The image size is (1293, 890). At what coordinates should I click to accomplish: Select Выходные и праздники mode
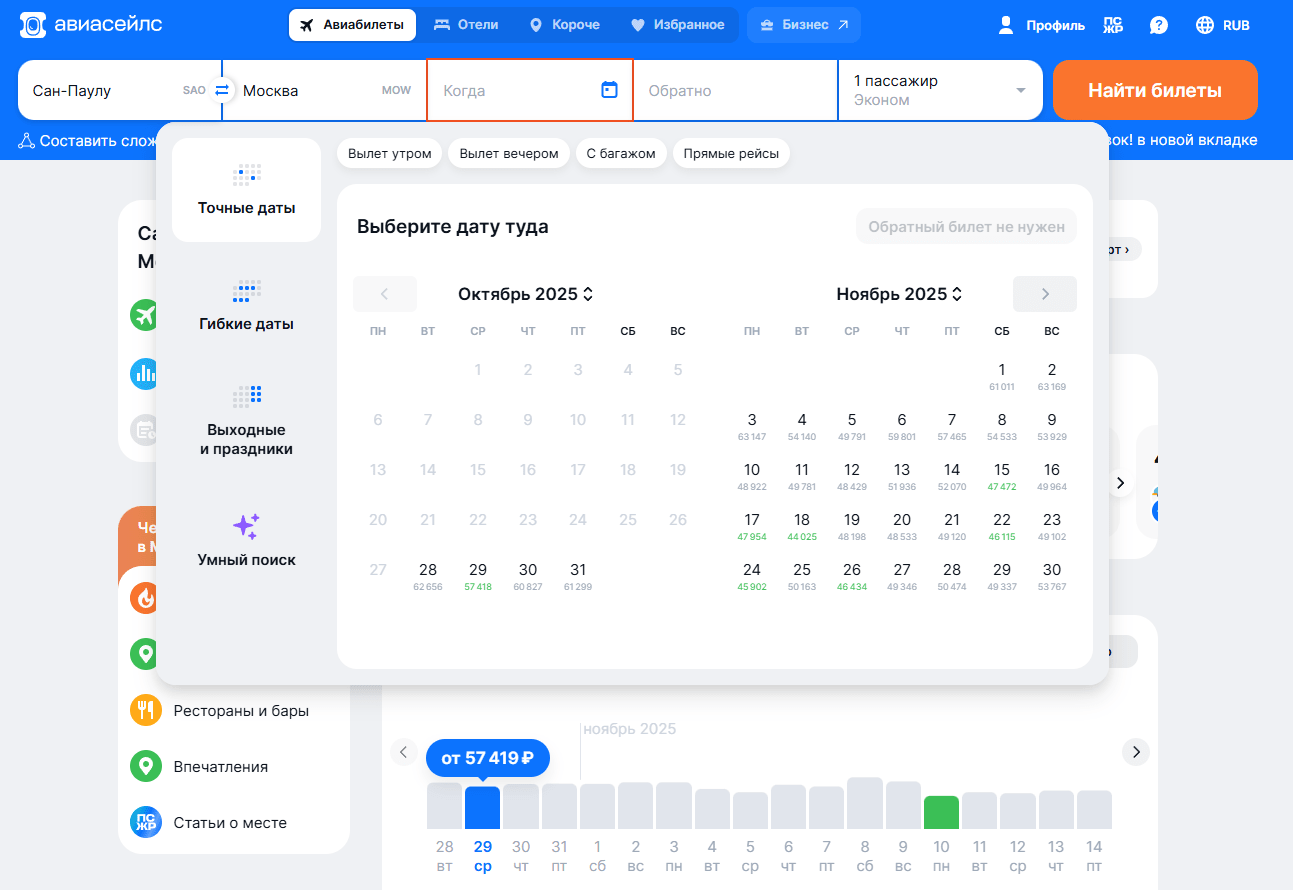[x=246, y=422]
